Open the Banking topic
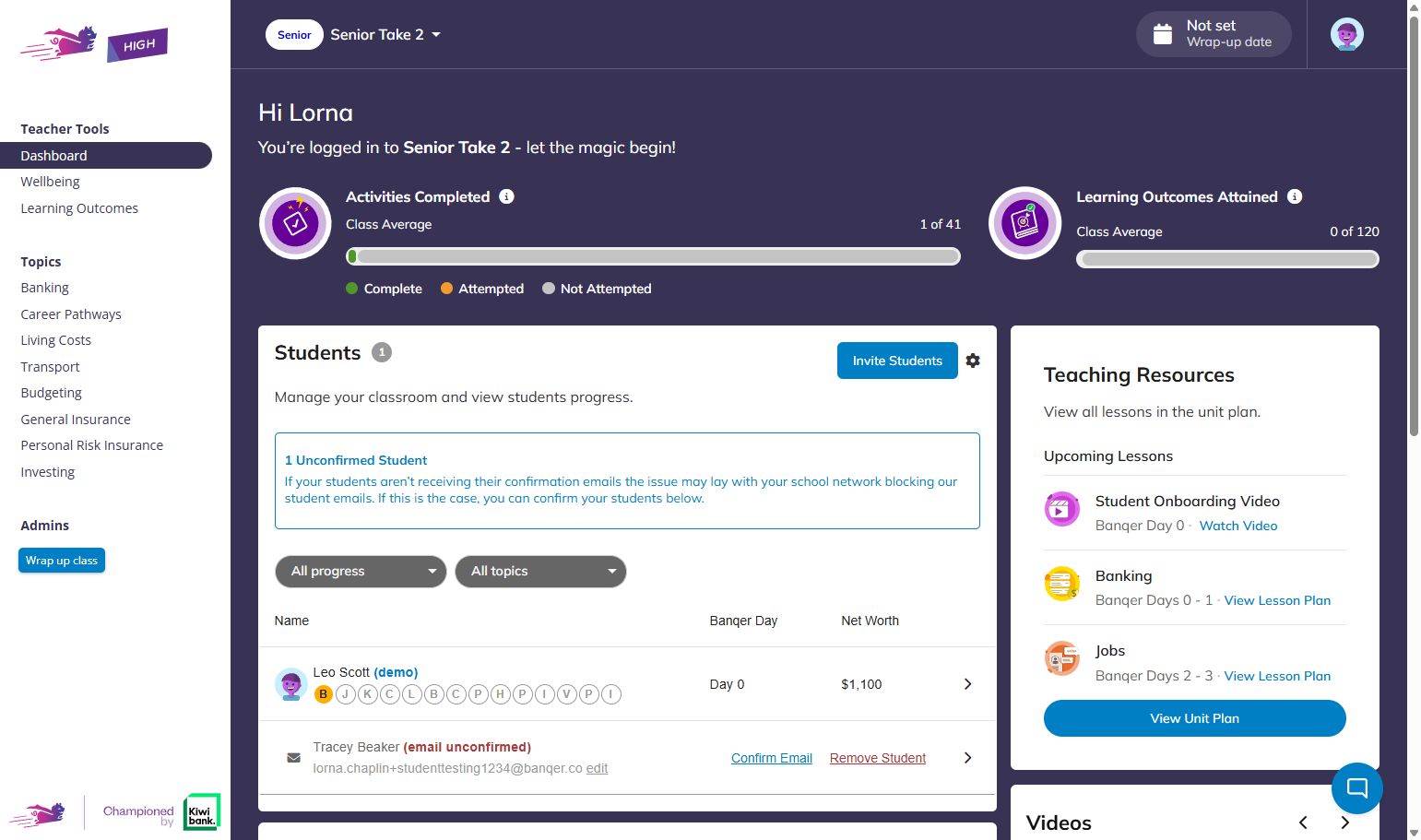The width and height of the screenshot is (1421, 840). [44, 288]
